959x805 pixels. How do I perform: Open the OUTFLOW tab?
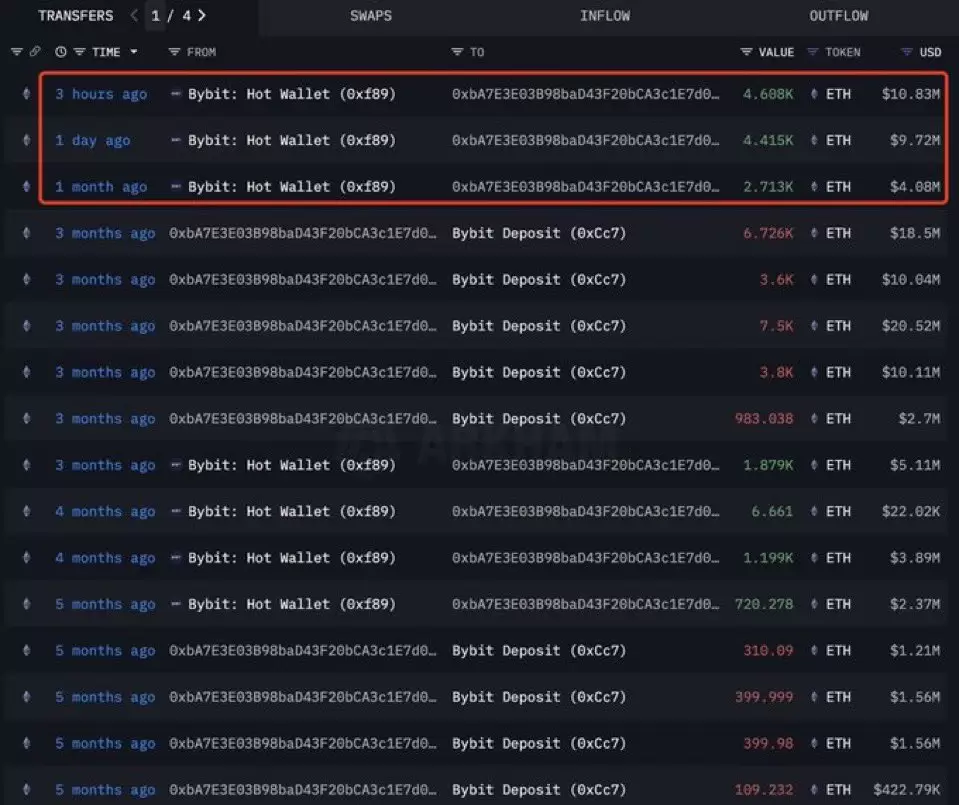tap(839, 16)
